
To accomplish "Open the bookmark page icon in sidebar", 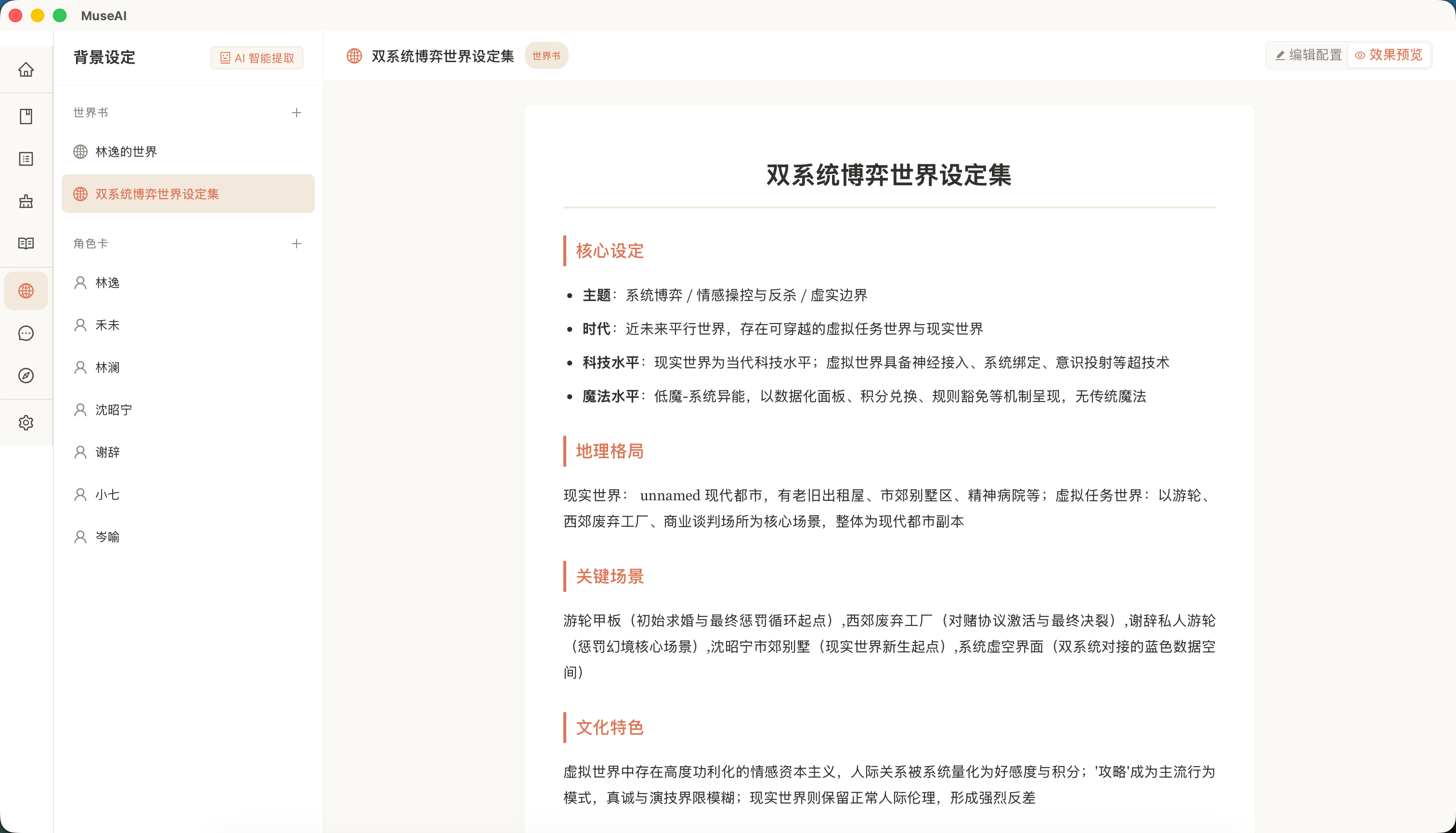I will click(26, 116).
